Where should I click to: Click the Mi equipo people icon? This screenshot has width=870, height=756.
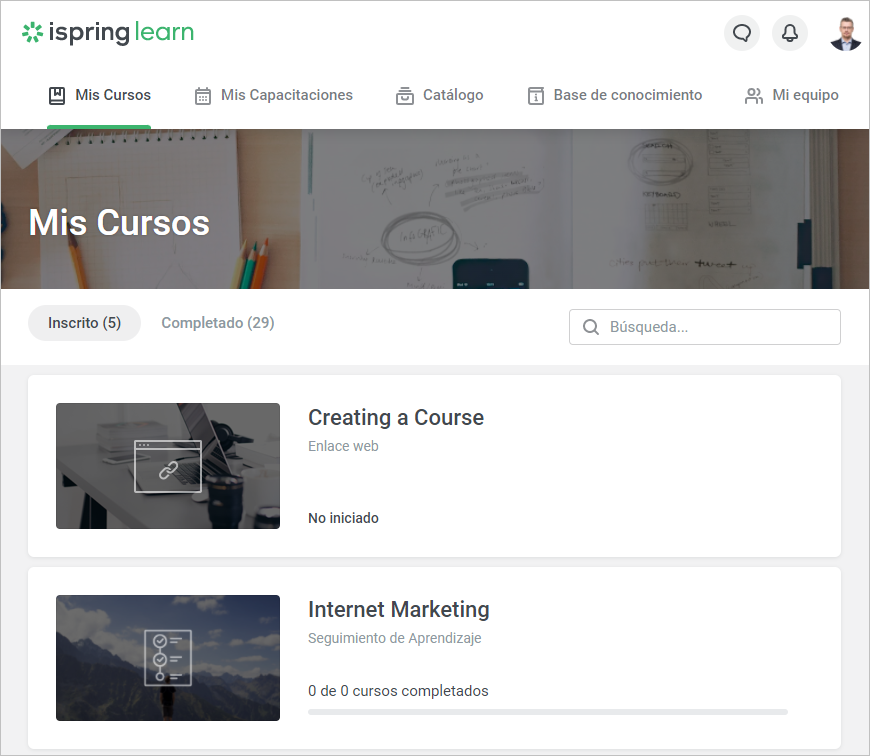(754, 96)
